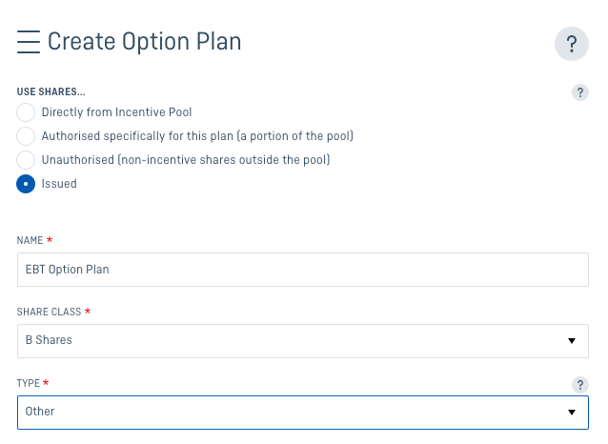
Task: Click the Authorised specifically for this plan label
Action: click(x=197, y=136)
